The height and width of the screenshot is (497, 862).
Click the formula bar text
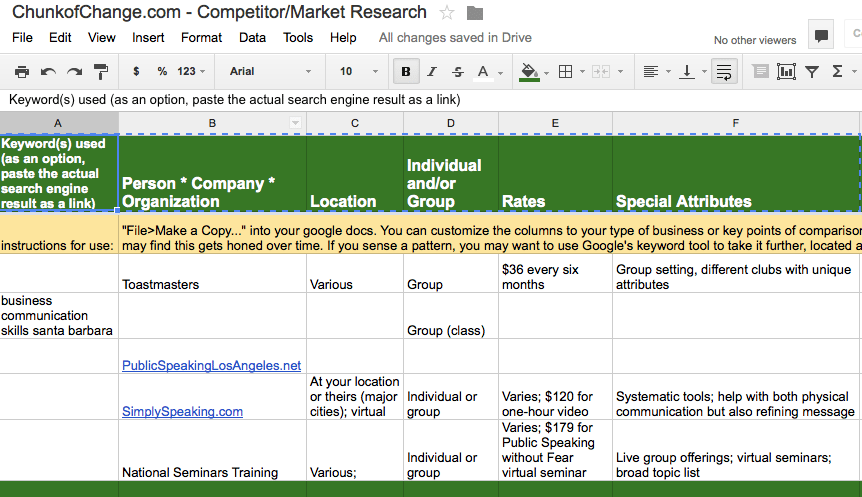pos(235,100)
